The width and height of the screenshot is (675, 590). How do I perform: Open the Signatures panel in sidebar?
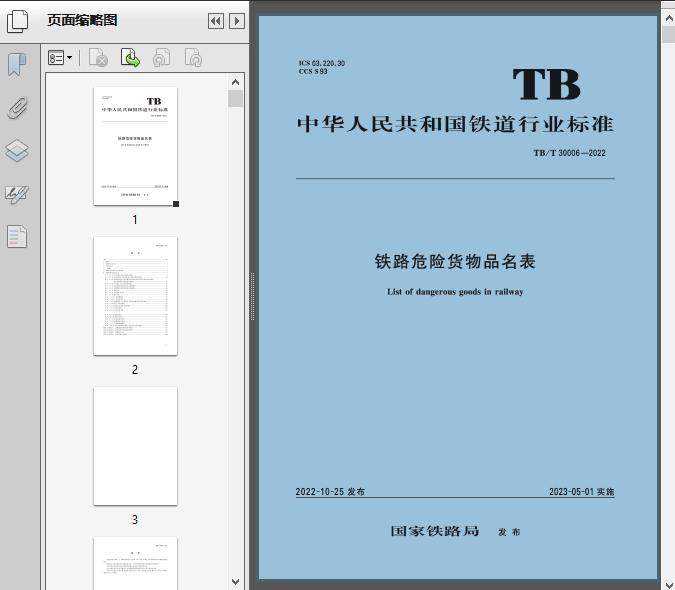tap(17, 194)
